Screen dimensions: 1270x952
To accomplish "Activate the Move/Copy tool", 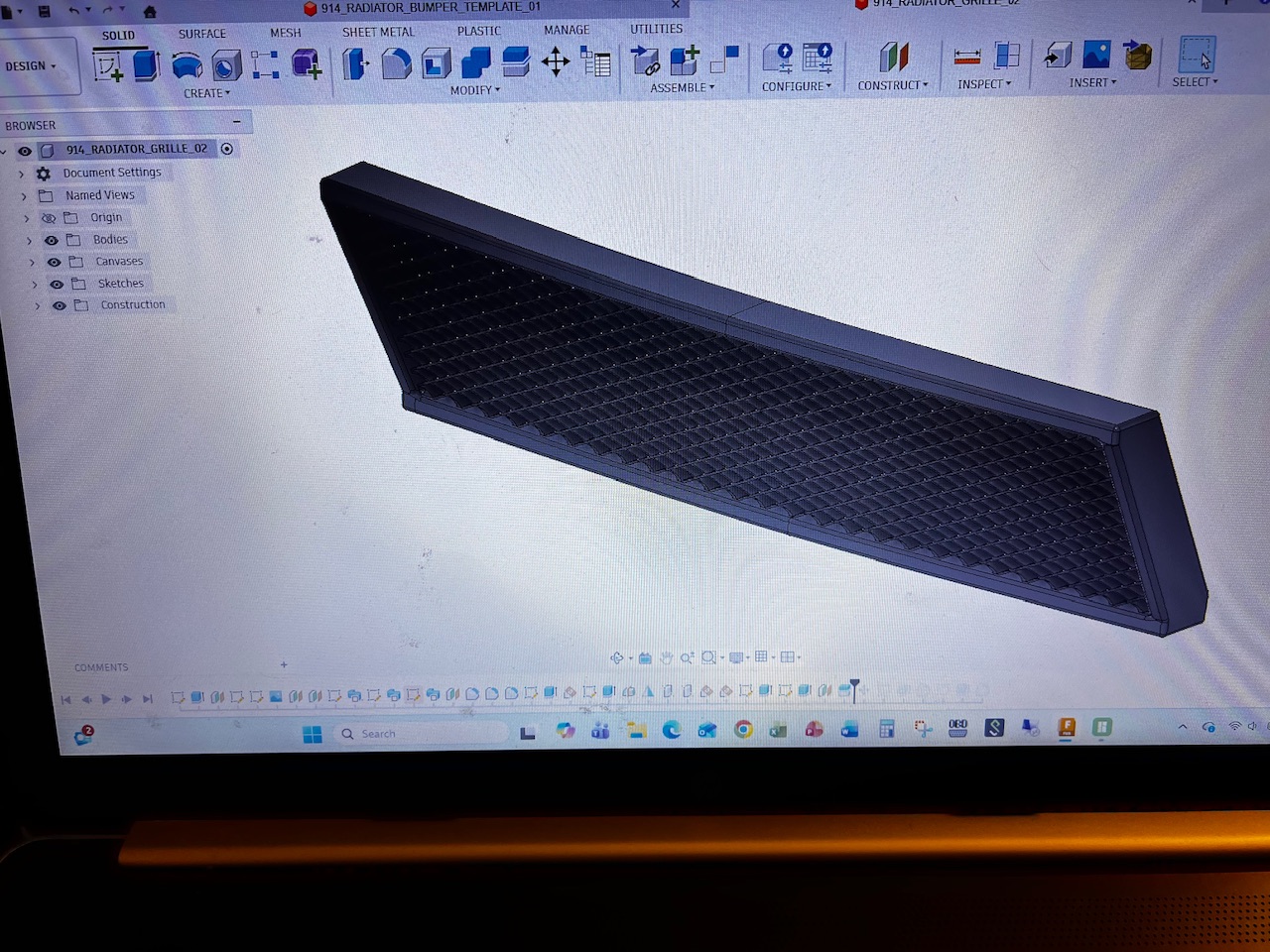I will 556,63.
